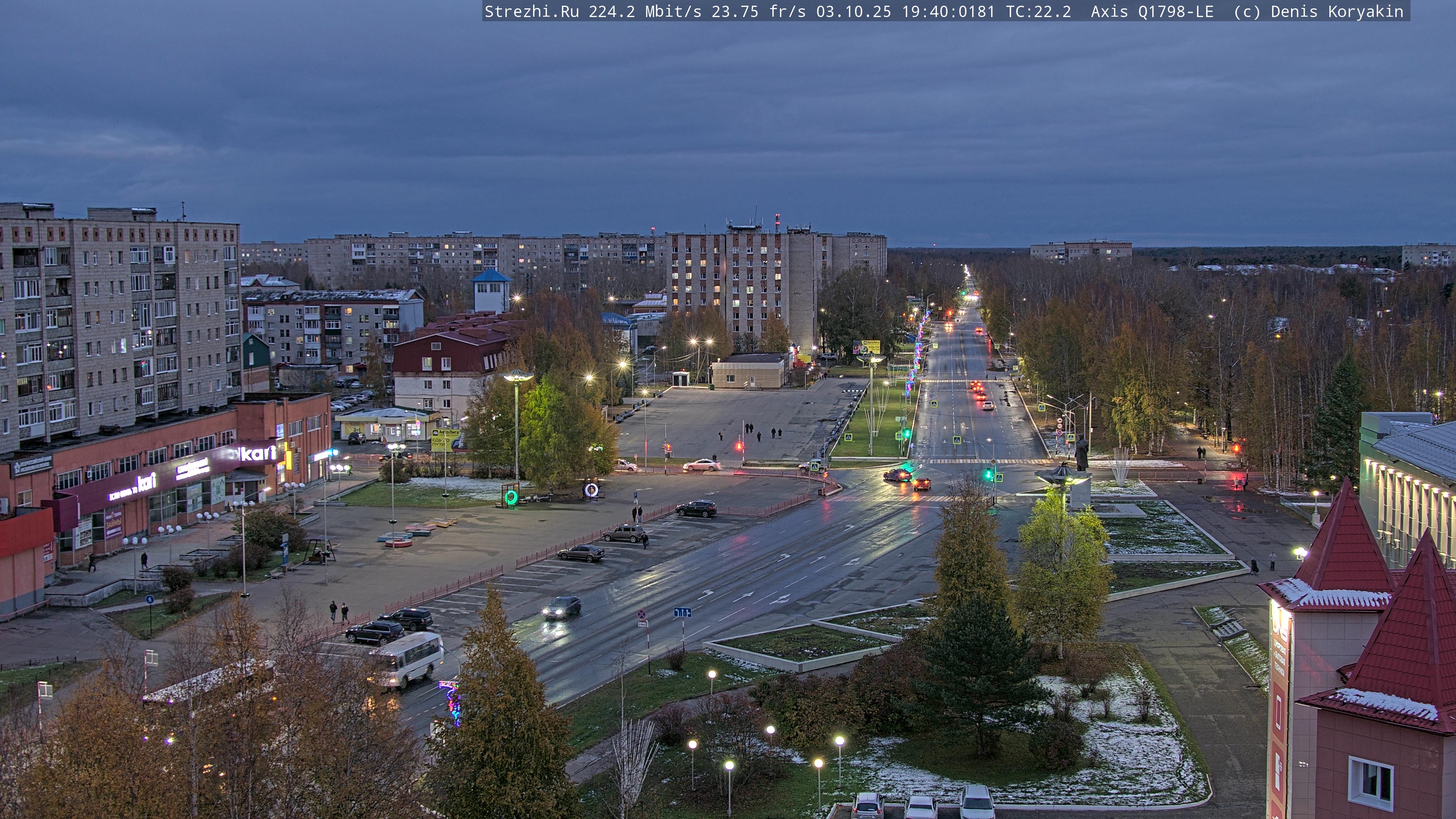Click the Strezhi.Ru text in overlay
1456x819 pixels.
531,12
